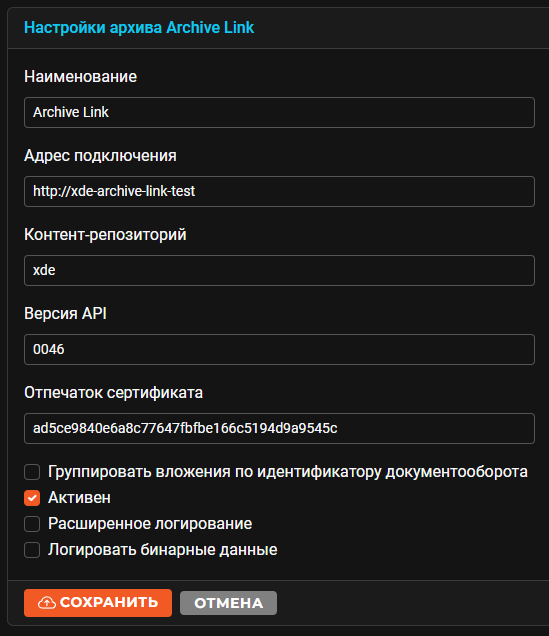The width and height of the screenshot is (549, 636).
Task: Click the cloud upload icon on the save button
Action: [47, 603]
